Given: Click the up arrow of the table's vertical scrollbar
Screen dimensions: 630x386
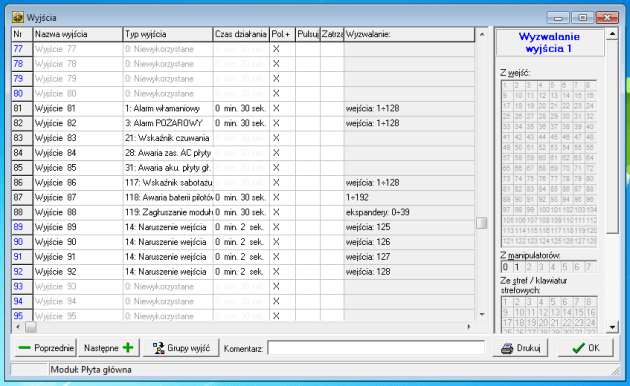Looking at the screenshot, I should [x=482, y=34].
